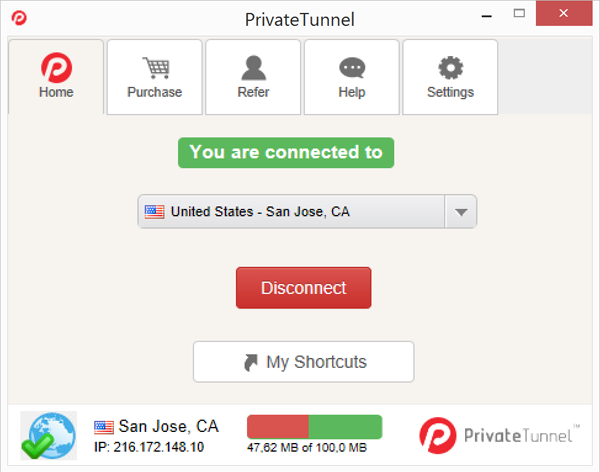Image resolution: width=600 pixels, height=472 pixels.
Task: Click the data usage progress bar
Action: pos(314,427)
